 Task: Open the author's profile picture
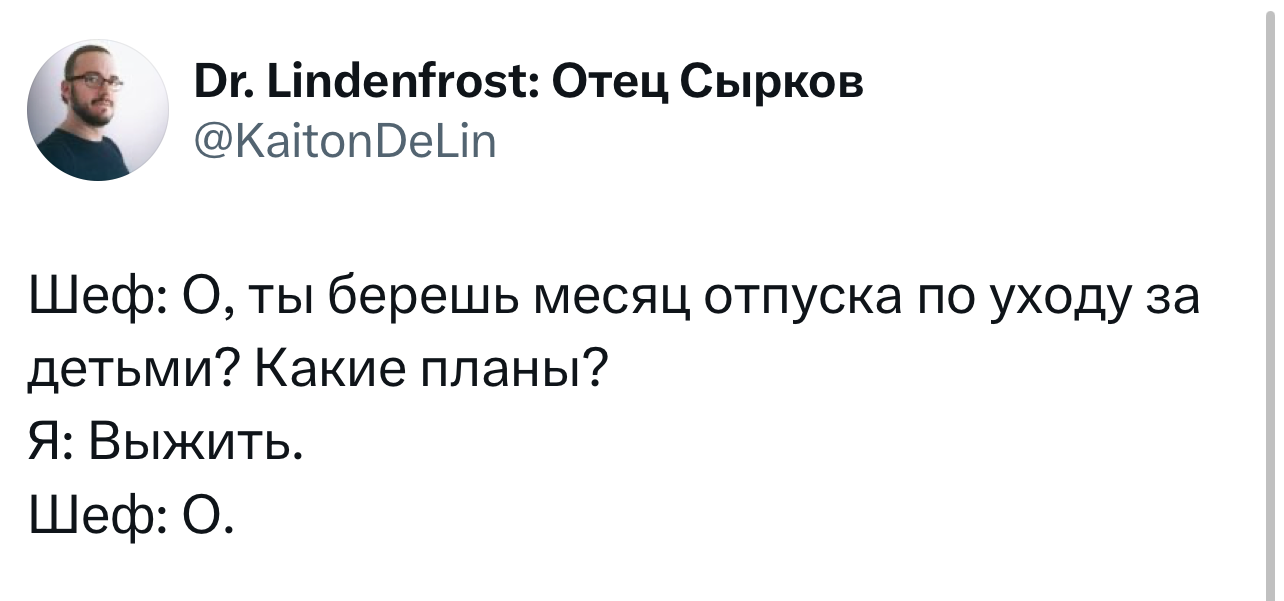[98, 110]
